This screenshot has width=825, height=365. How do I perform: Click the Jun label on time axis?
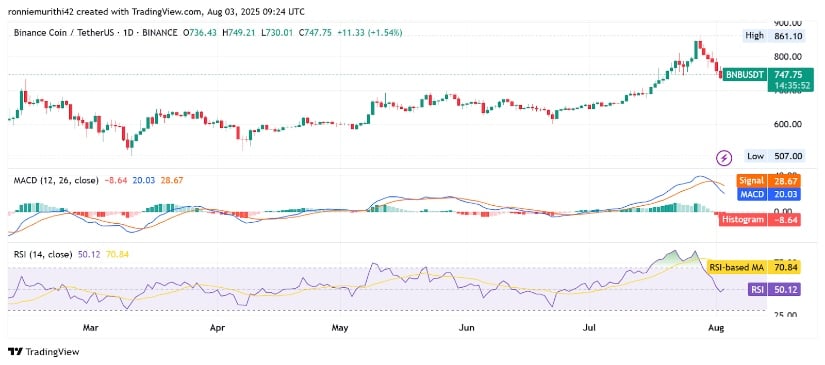(x=466, y=328)
